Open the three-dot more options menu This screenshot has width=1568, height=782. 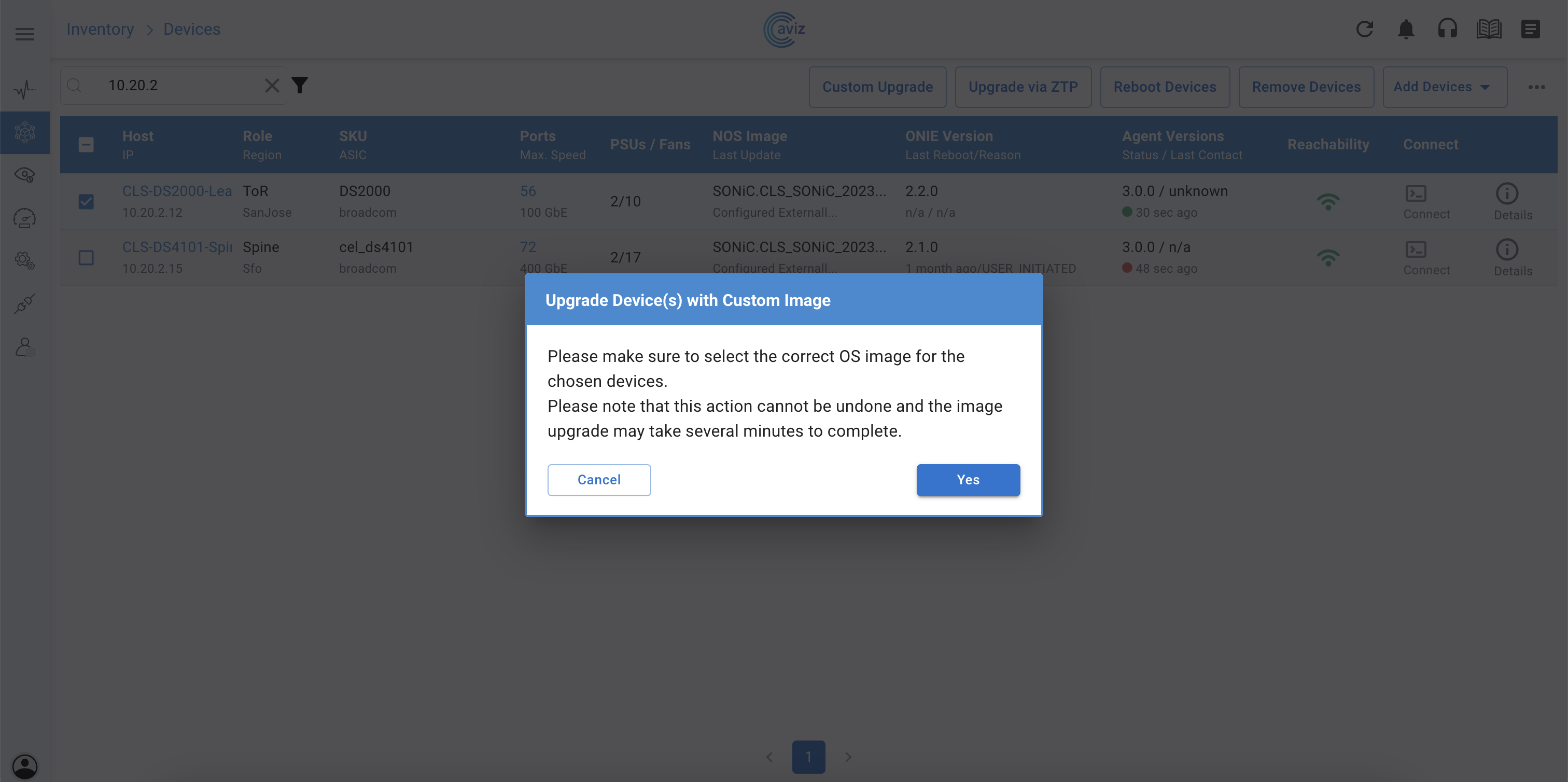tap(1536, 87)
